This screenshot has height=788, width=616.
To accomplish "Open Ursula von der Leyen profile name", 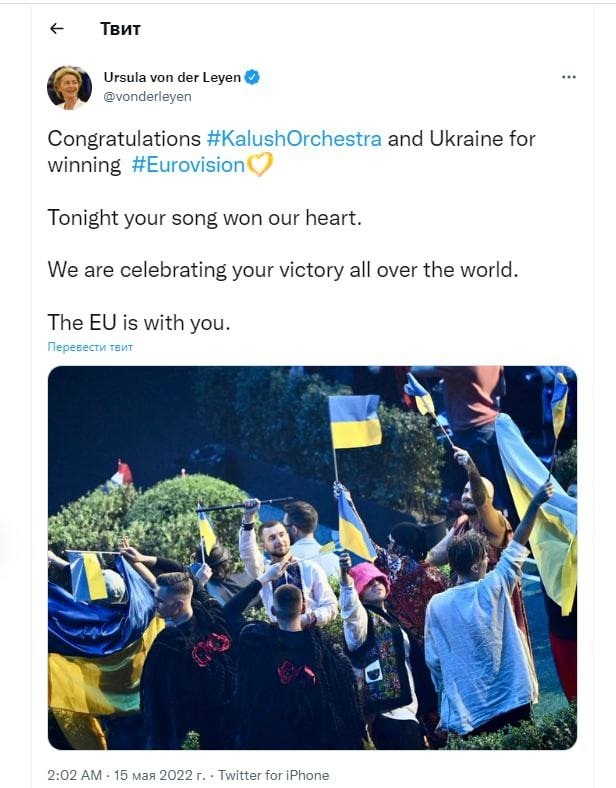I will click(x=172, y=77).
